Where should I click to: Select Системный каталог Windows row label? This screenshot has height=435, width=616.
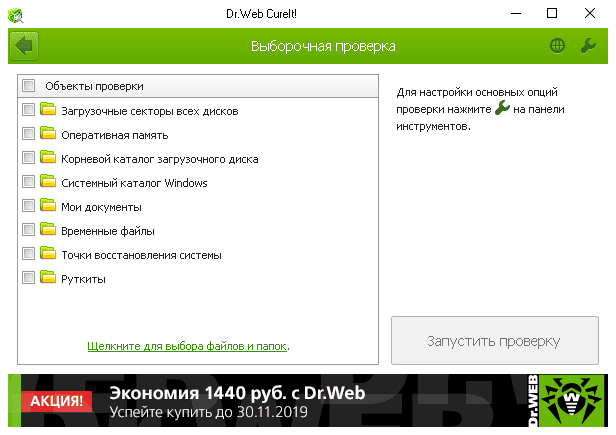point(134,183)
